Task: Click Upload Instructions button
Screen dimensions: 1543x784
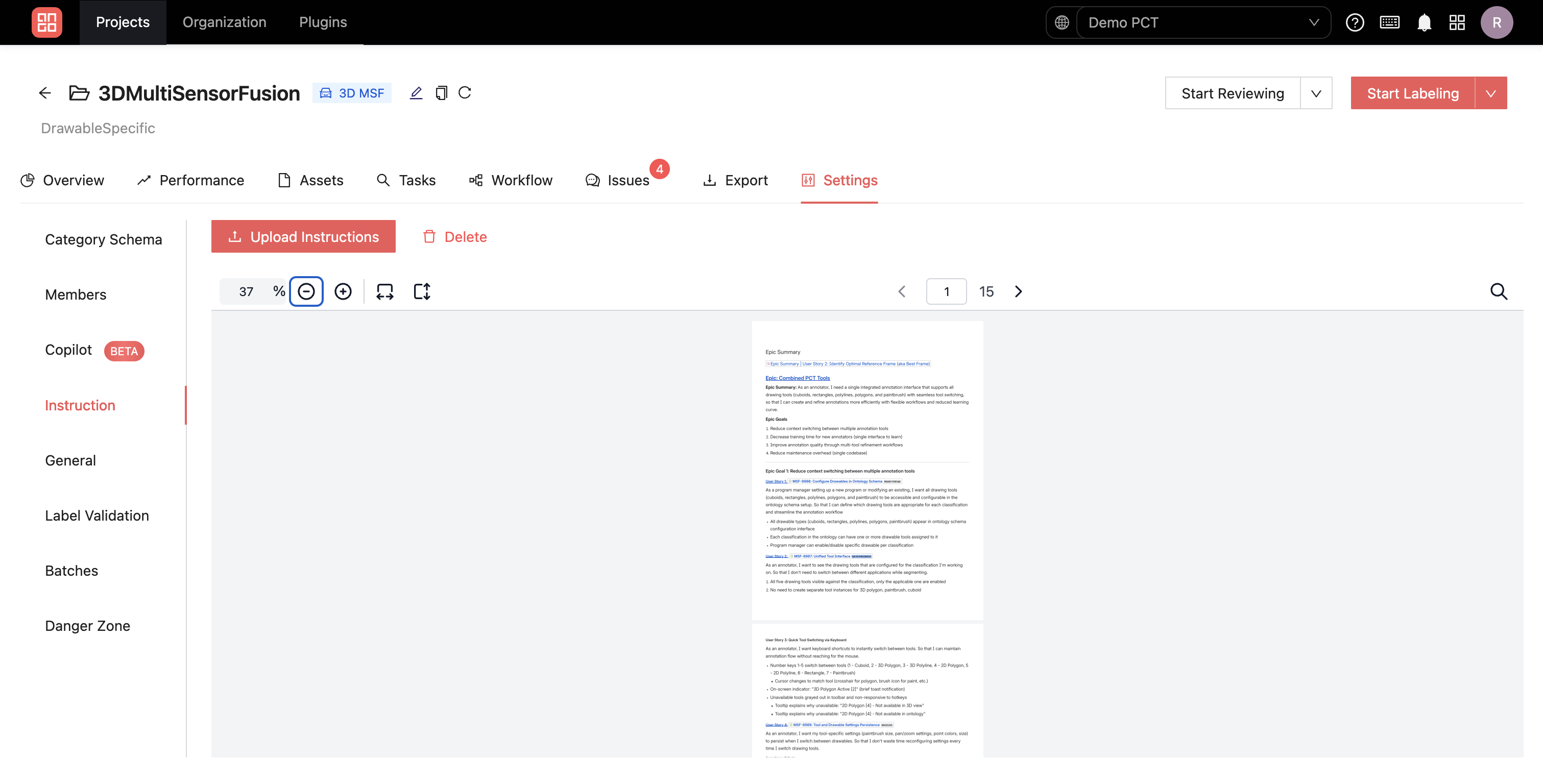Action: 303,236
